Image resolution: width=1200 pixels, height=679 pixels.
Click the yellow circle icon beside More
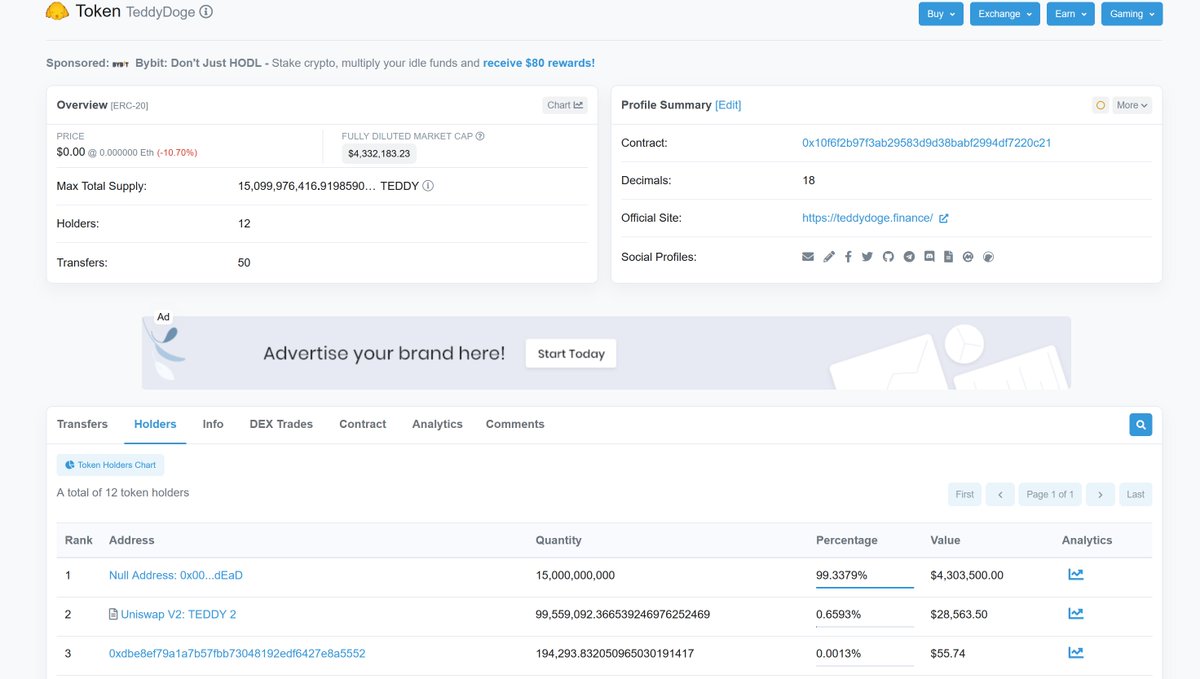[x=1100, y=105]
